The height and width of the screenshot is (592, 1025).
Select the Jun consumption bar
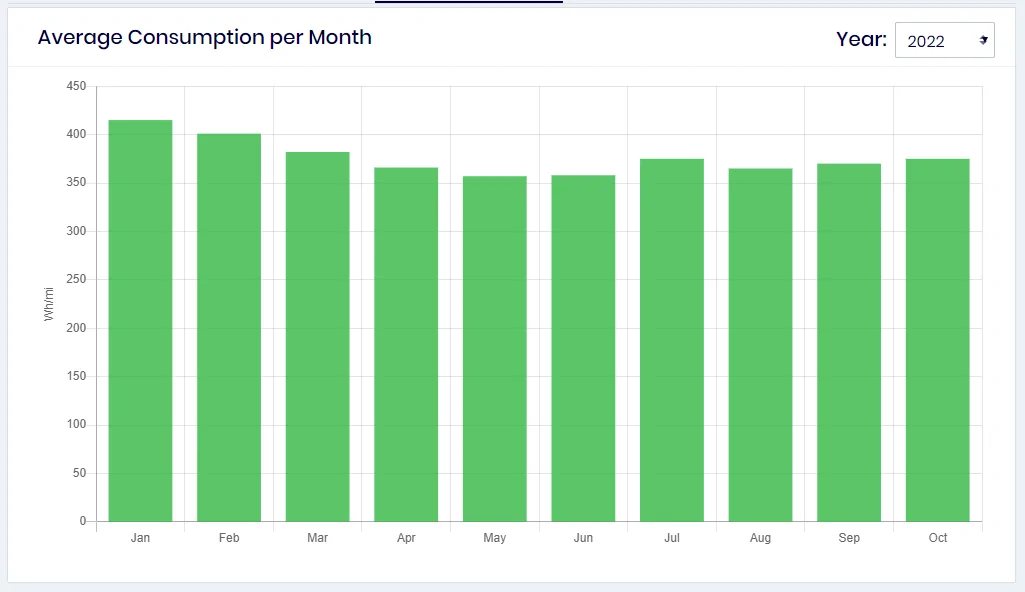point(583,348)
